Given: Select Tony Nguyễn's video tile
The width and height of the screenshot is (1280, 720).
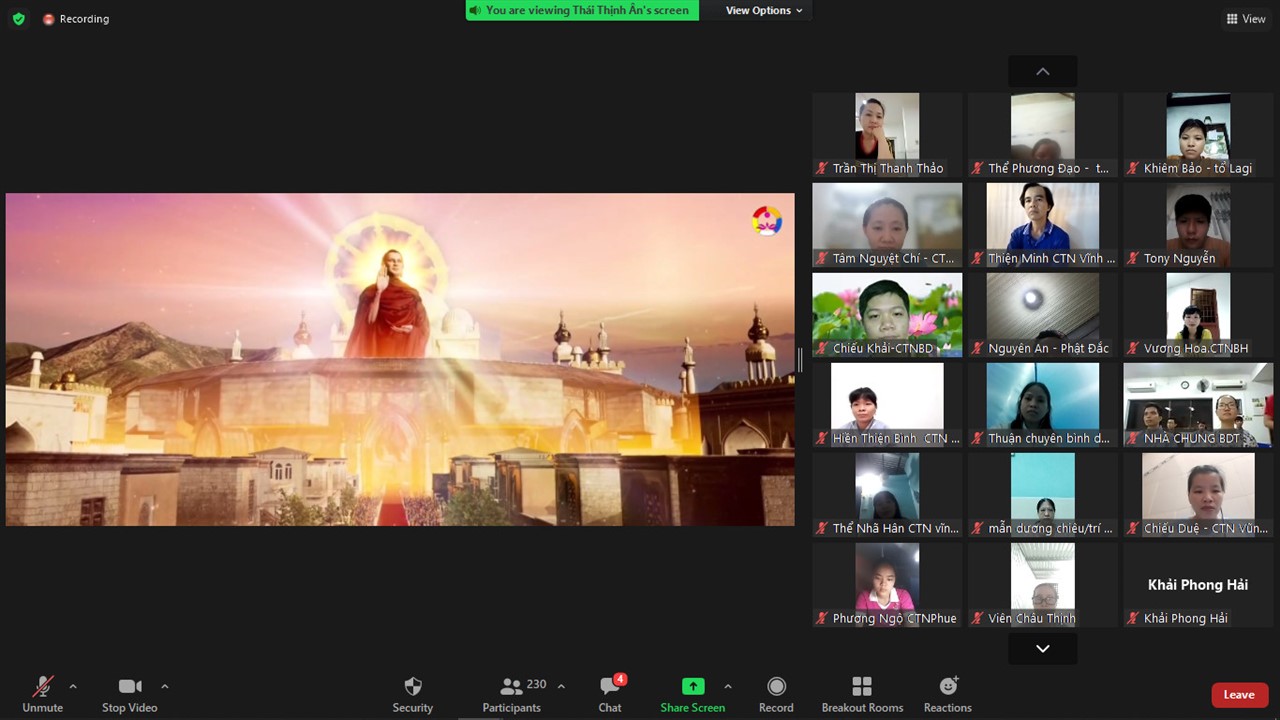Looking at the screenshot, I should pos(1198,225).
